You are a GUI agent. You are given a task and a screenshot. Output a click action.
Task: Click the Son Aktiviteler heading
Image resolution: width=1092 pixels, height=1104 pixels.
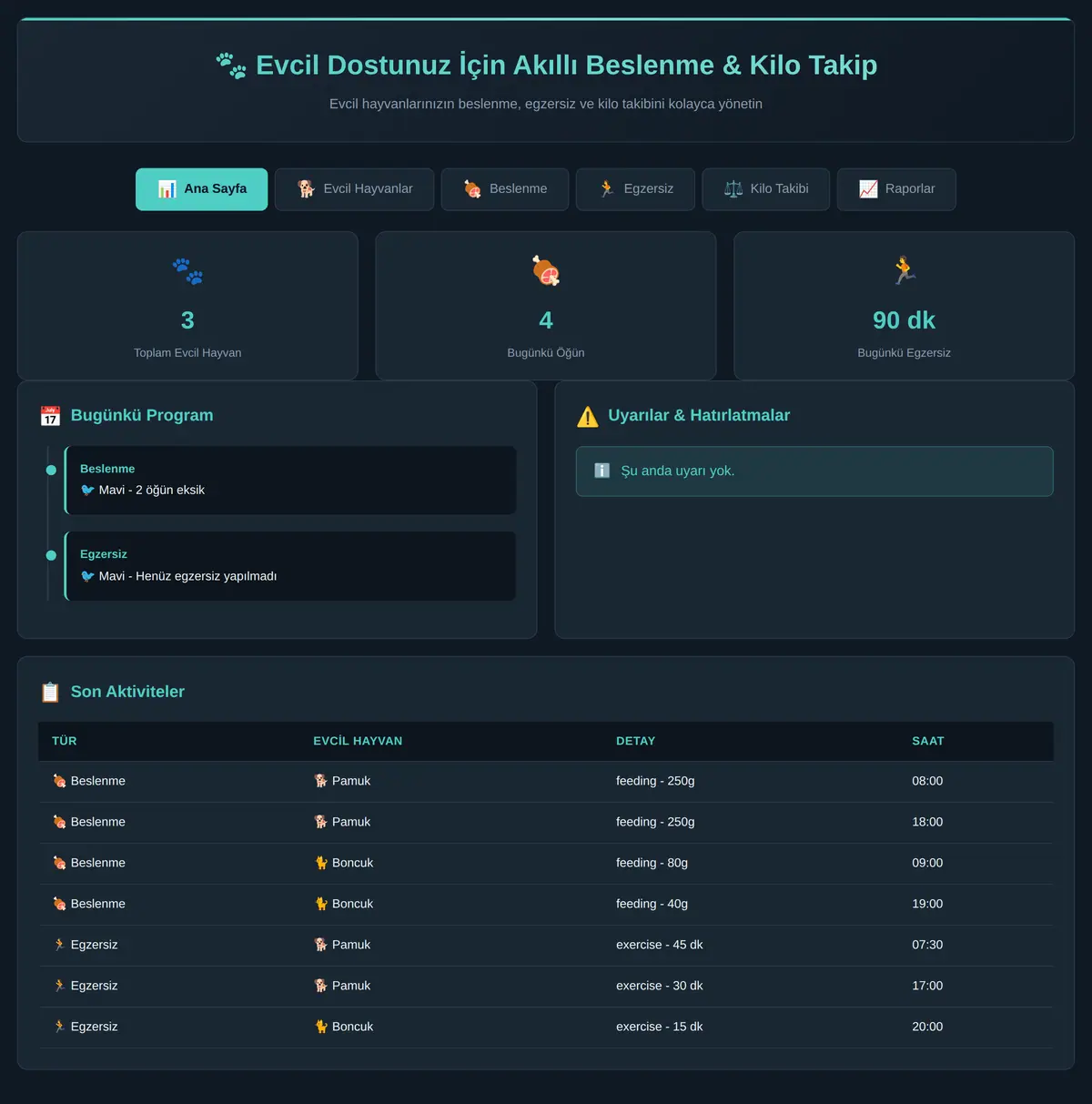point(127,692)
